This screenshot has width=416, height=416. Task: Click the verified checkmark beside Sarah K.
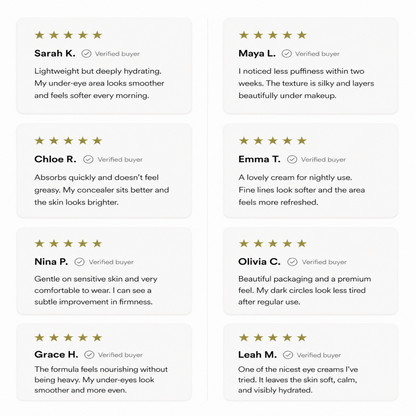click(x=86, y=53)
